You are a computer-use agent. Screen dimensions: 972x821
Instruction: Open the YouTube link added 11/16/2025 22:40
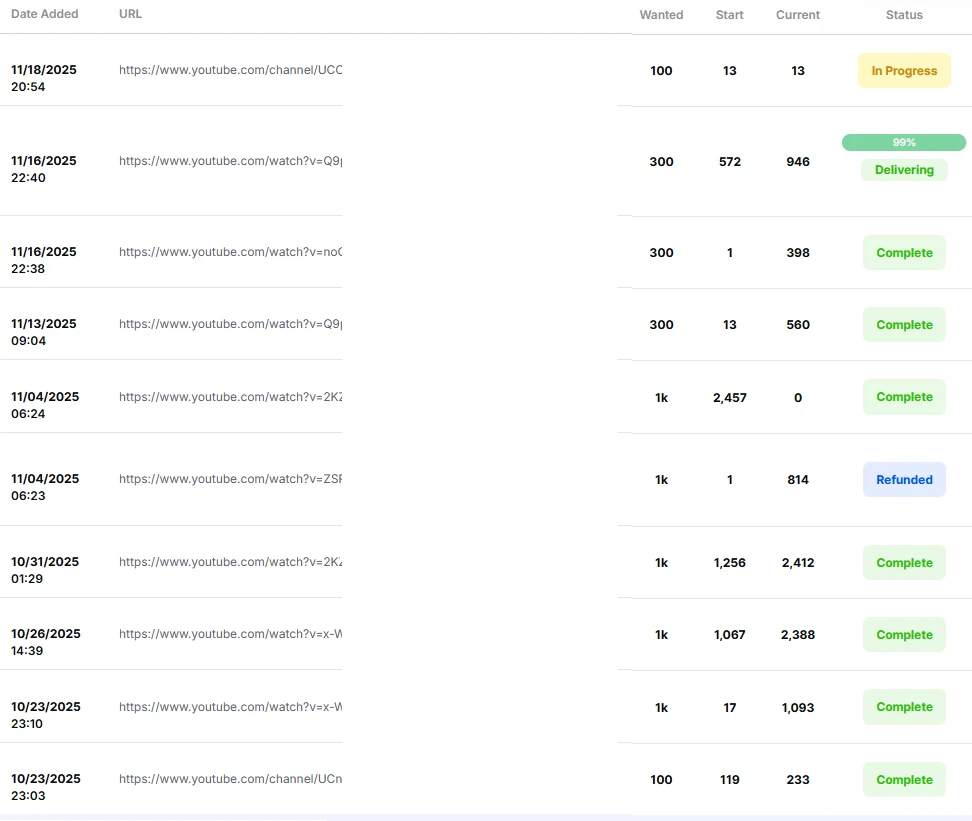tap(230, 161)
